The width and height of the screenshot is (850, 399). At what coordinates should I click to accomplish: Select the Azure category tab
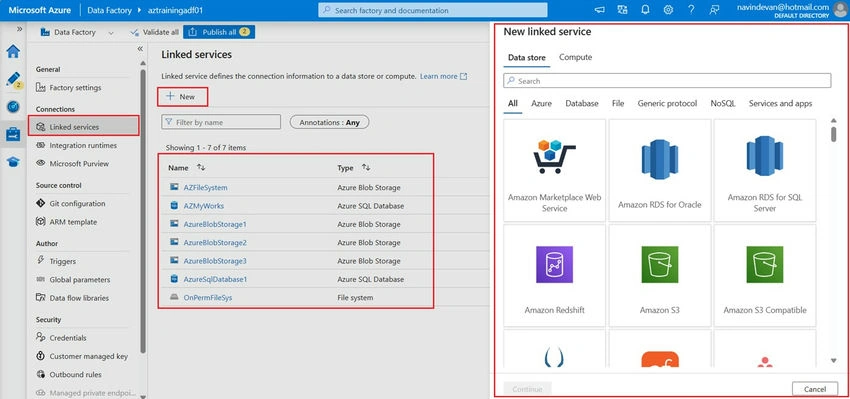point(541,104)
